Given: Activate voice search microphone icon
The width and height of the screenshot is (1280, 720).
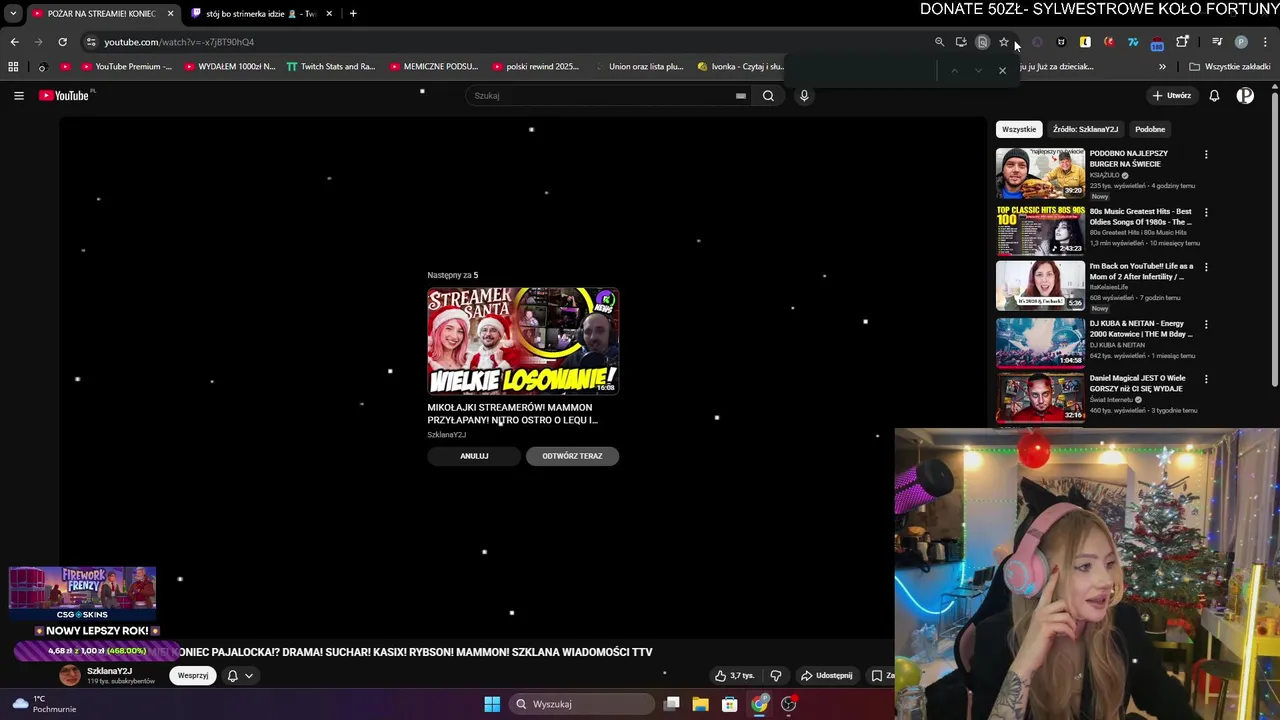Looking at the screenshot, I should click(804, 96).
